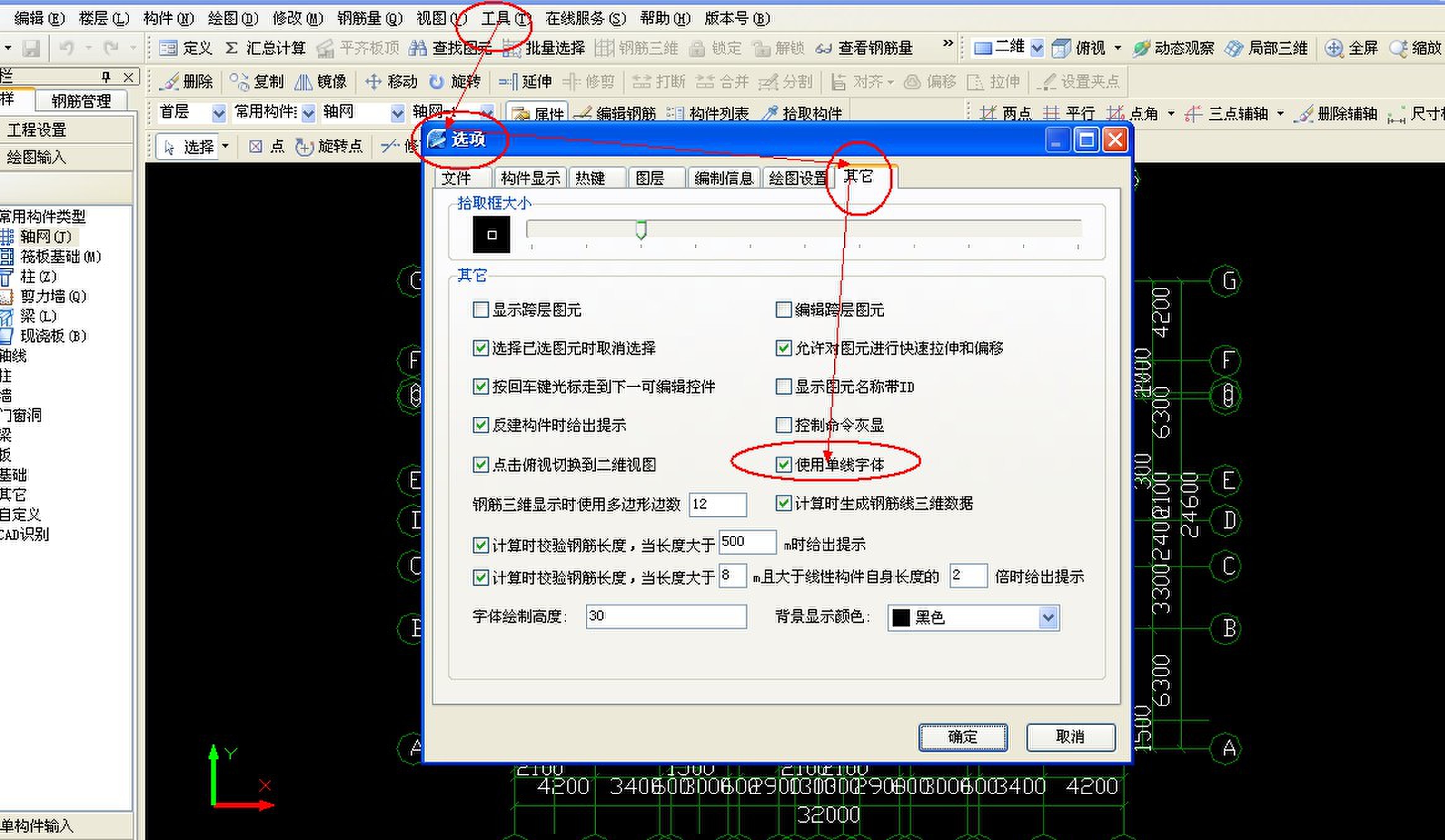Click the 删除 delete tool
Screen dimensions: 1445x840
pyautogui.click(x=186, y=81)
